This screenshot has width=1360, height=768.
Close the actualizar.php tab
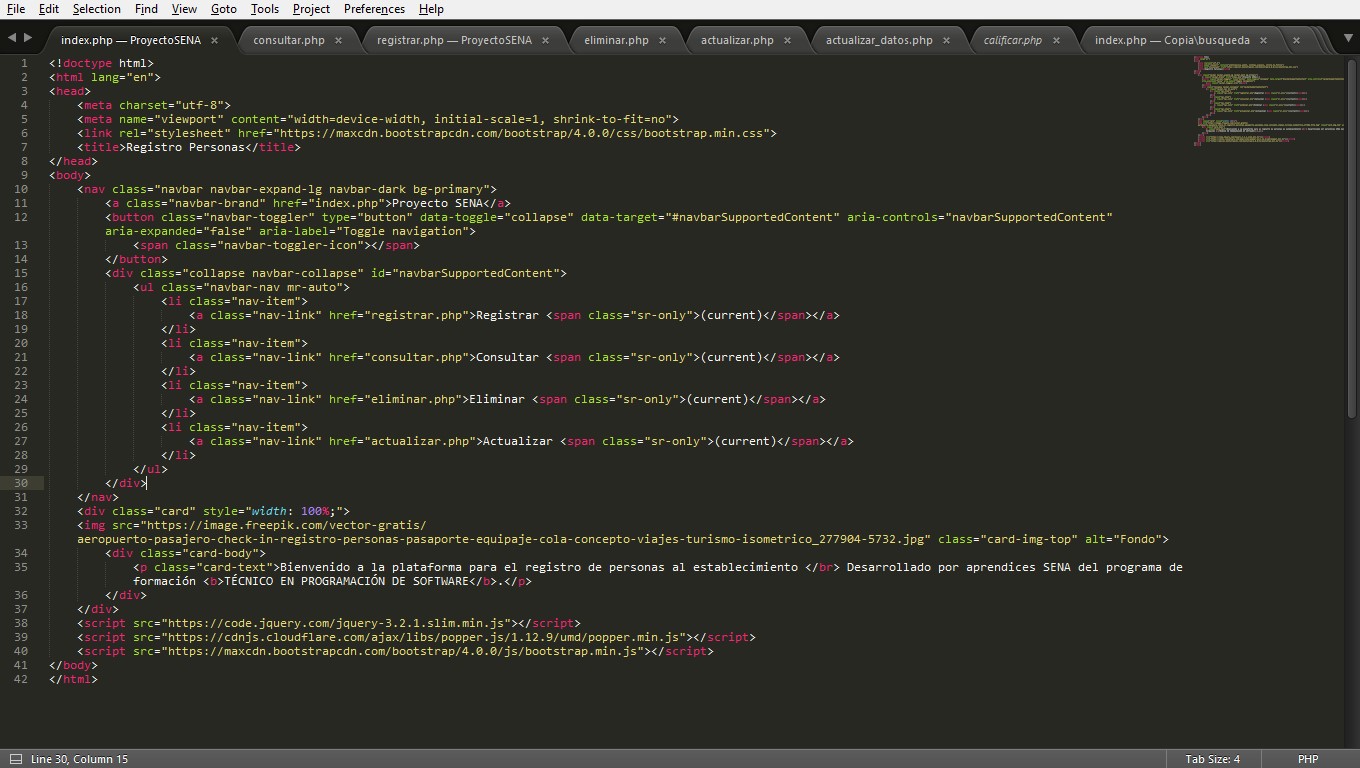787,40
